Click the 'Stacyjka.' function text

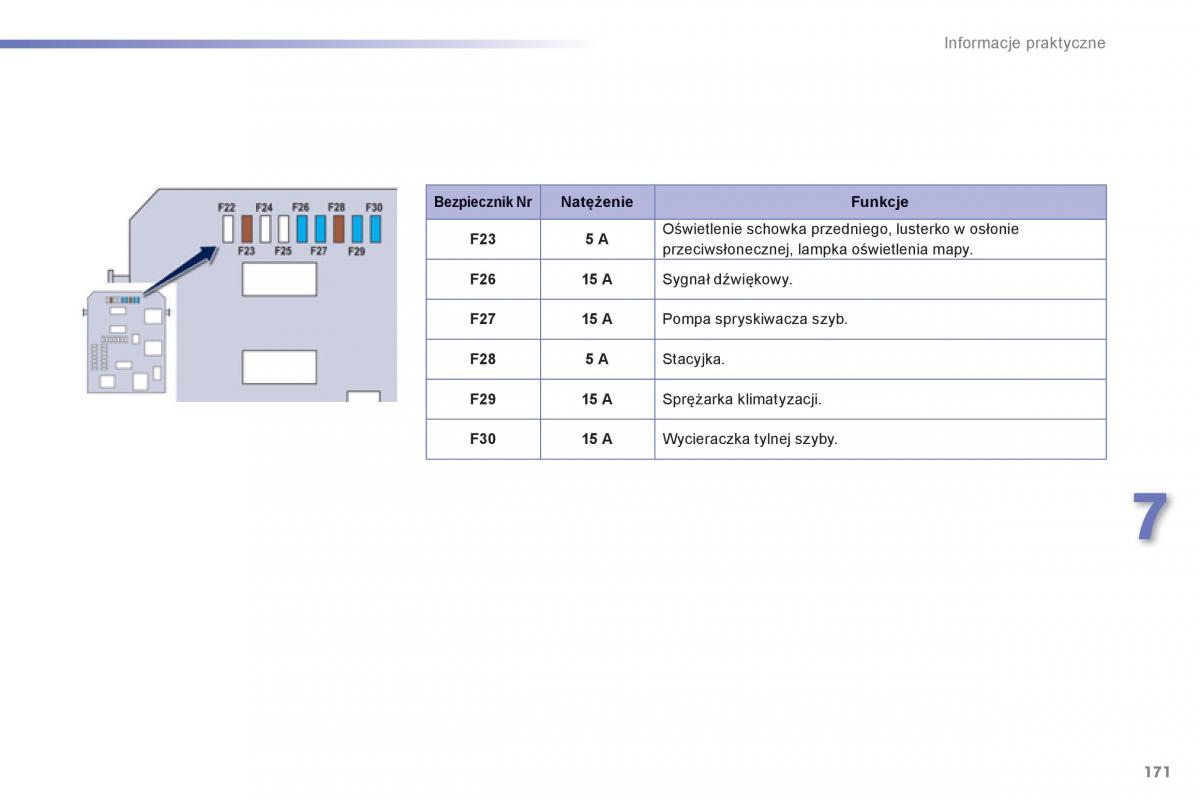(x=693, y=360)
